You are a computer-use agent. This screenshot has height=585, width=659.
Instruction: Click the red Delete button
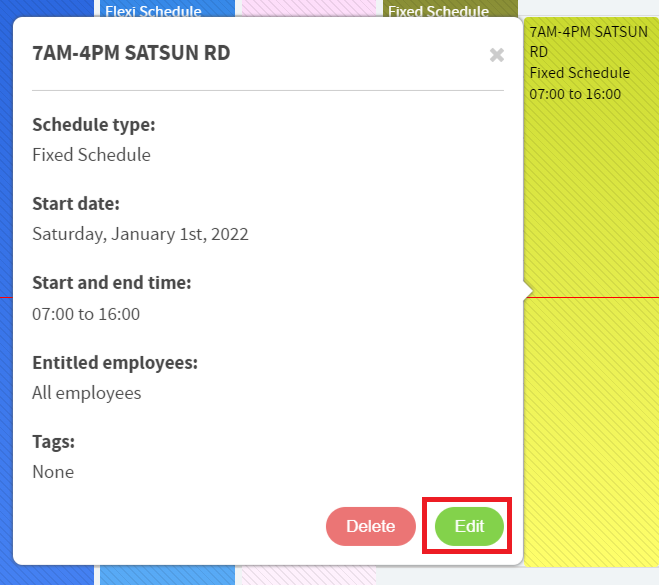371,526
